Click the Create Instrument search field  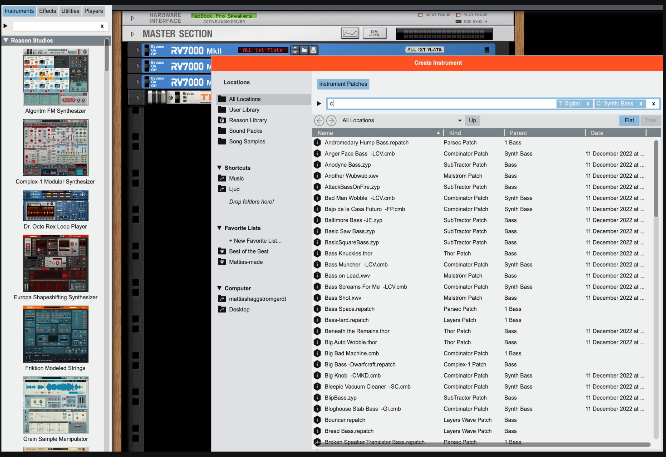tap(442, 103)
